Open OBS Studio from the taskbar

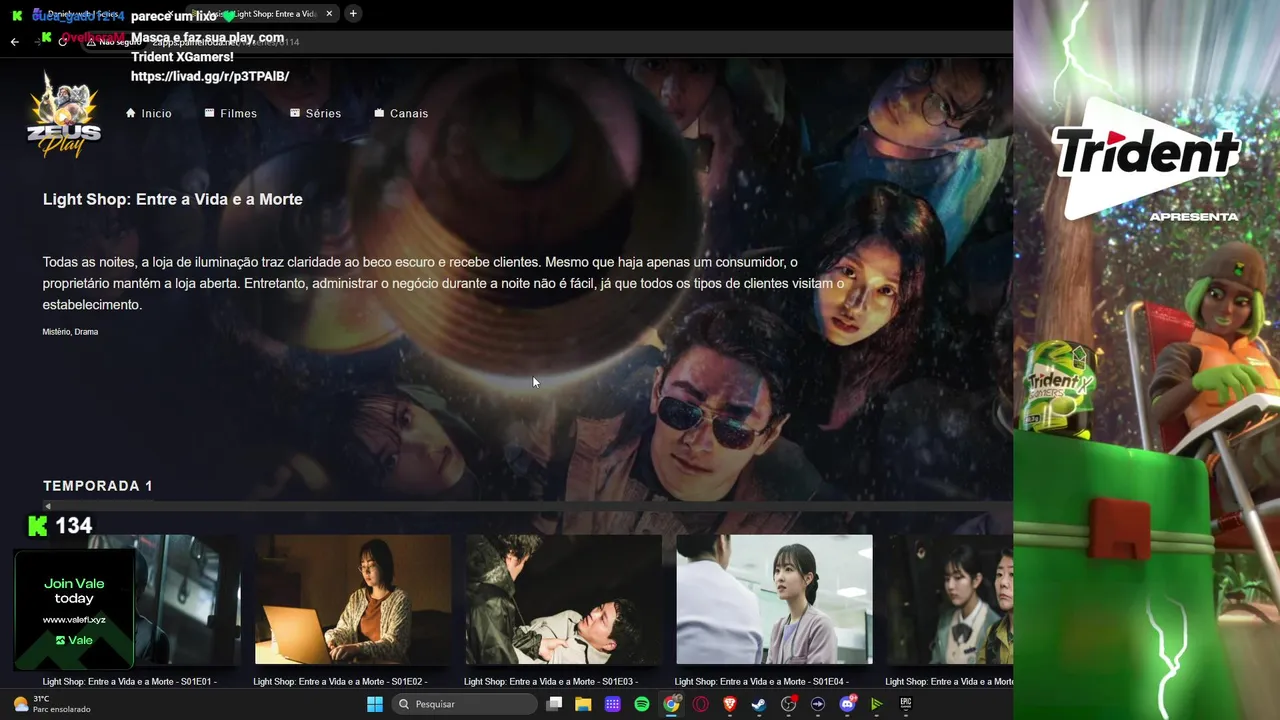pyautogui.click(x=789, y=704)
